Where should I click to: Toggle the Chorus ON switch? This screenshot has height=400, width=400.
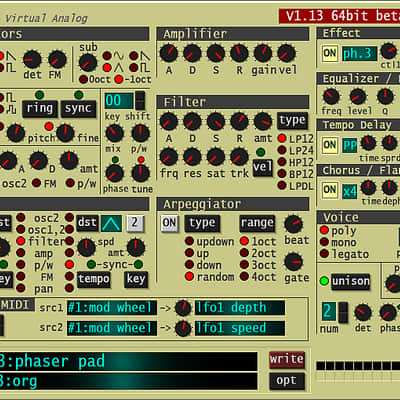330,190
